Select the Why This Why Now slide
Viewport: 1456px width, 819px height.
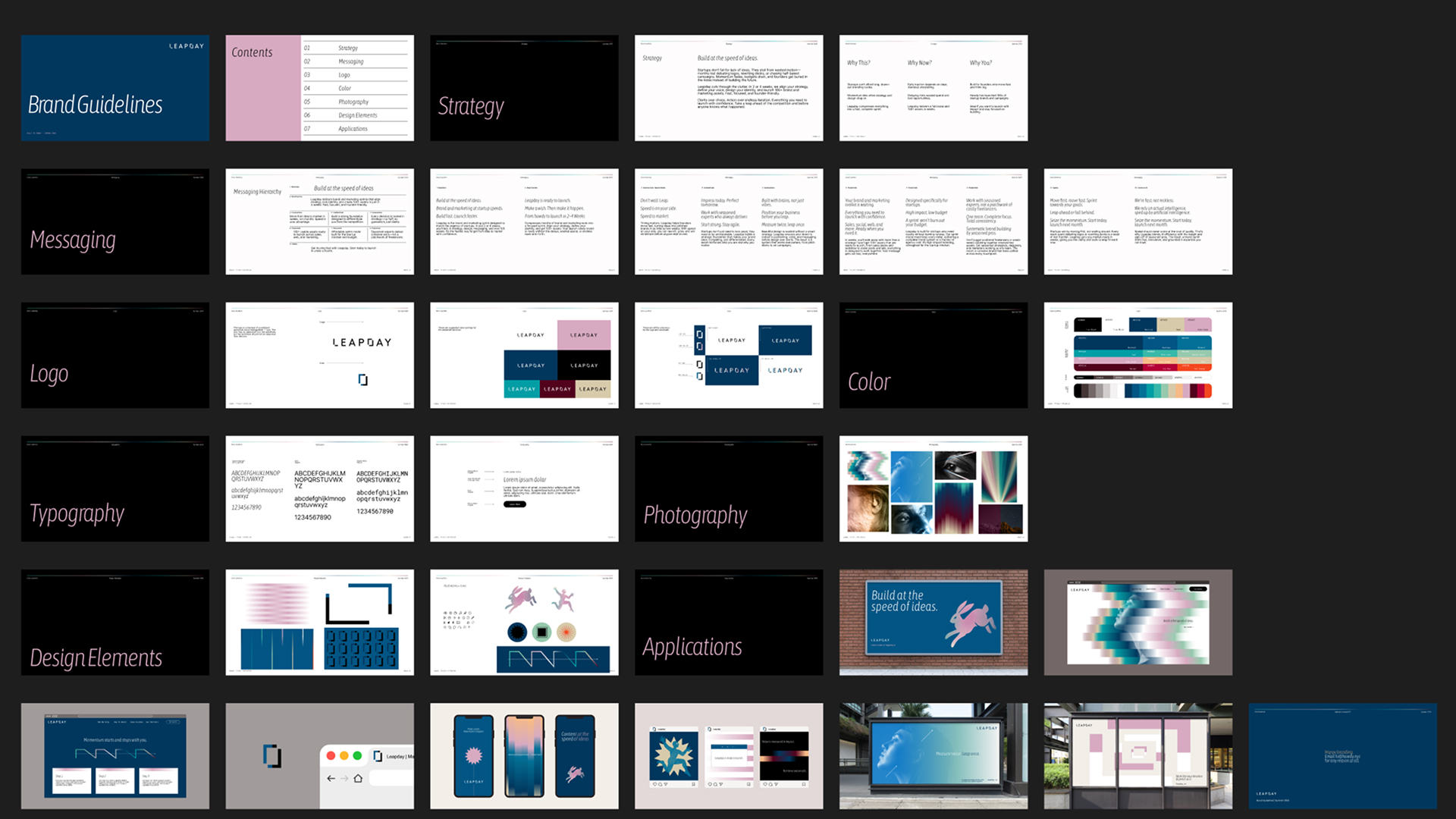point(933,88)
